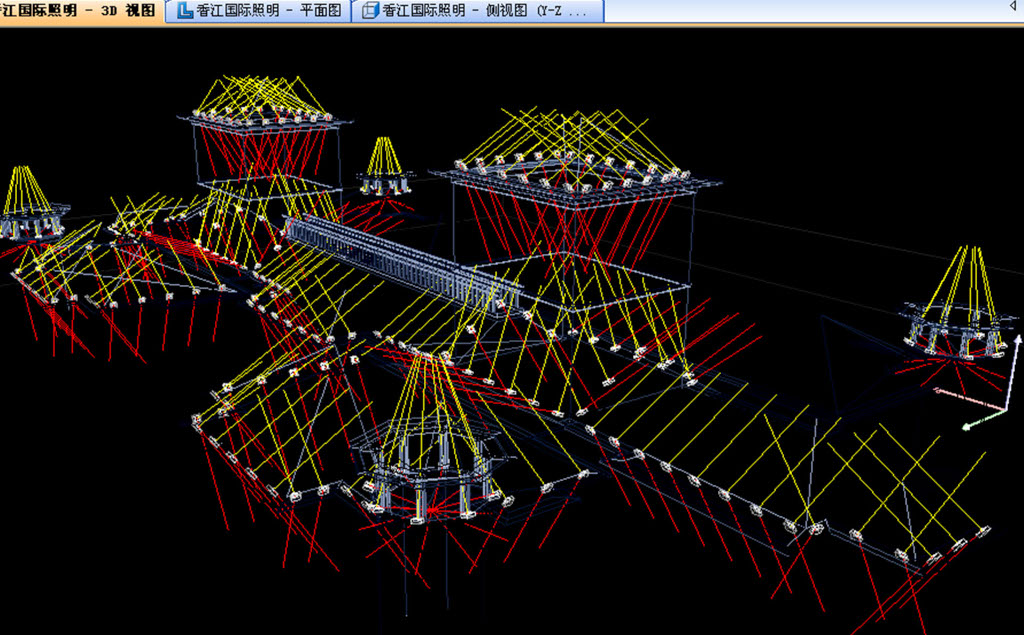Click the tab scroll left arrow
Image resolution: width=1024 pixels, height=635 pixels.
coord(1012,8)
